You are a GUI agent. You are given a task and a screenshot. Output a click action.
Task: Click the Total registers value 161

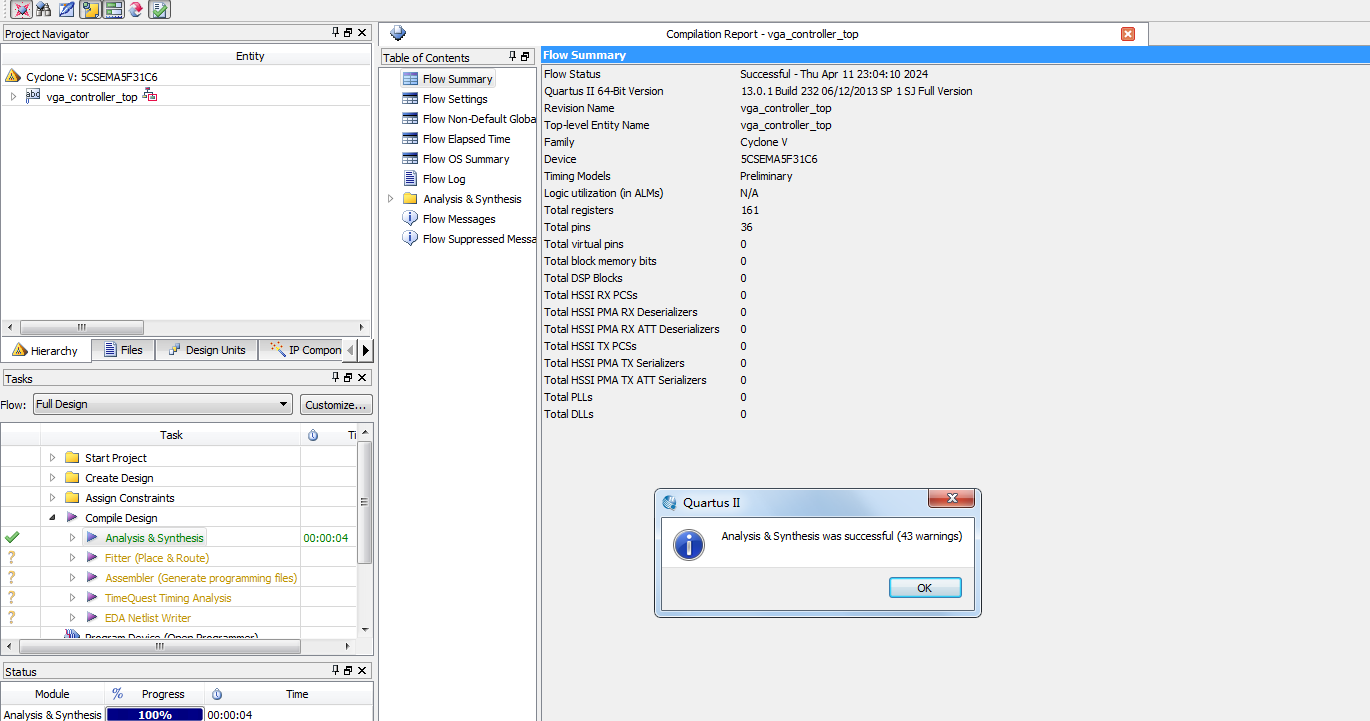point(750,210)
